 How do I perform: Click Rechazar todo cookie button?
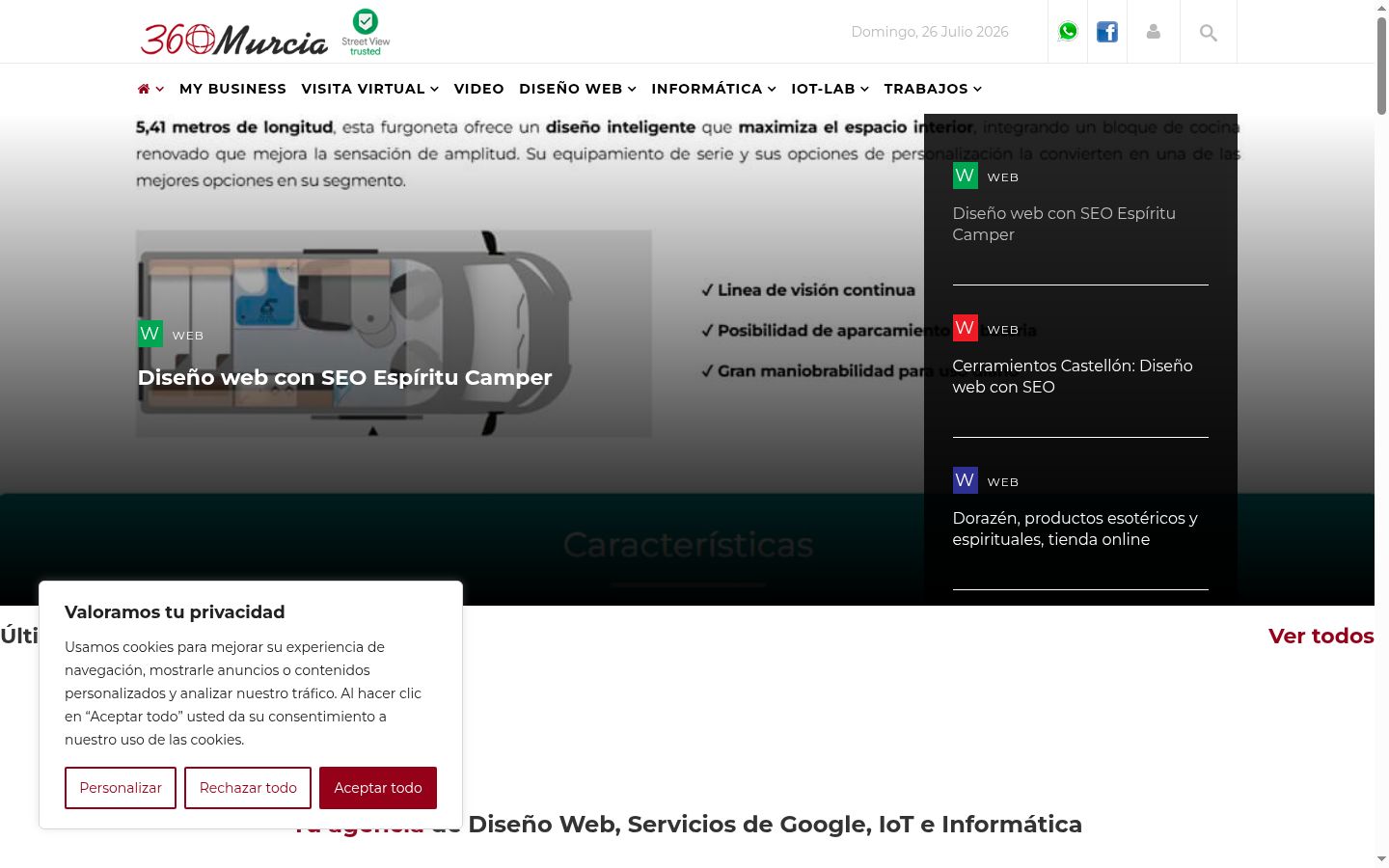(x=248, y=788)
